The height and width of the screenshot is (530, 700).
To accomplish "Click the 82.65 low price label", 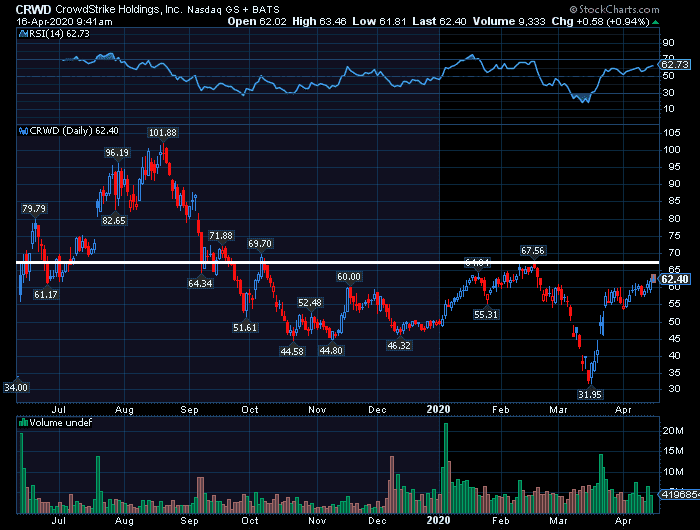I will (114, 221).
